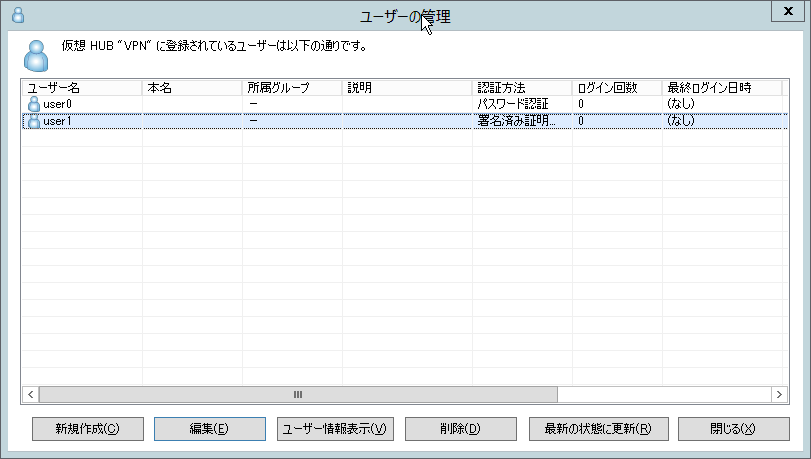Click the 本名 column header
Screen dimensions: 811x459
(192, 88)
